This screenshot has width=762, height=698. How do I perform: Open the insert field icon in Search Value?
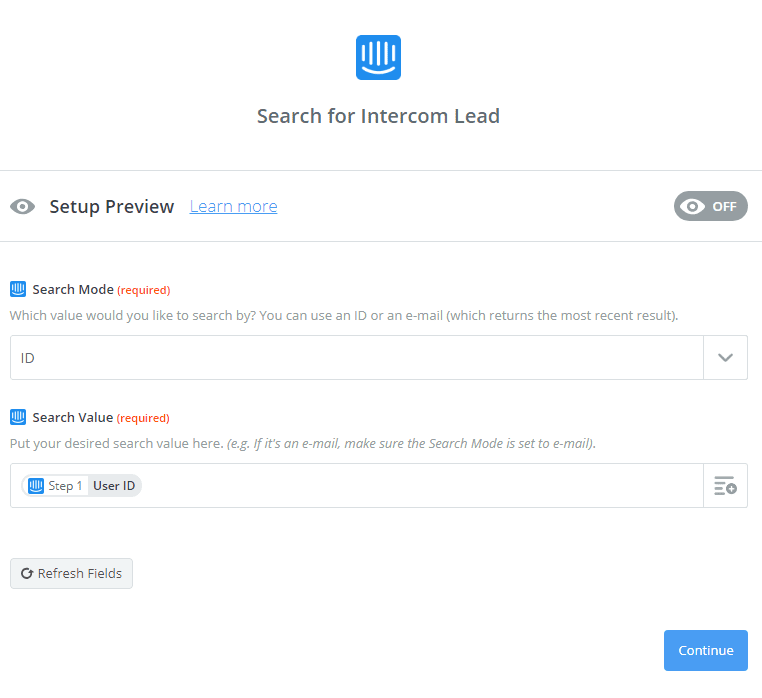(725, 486)
